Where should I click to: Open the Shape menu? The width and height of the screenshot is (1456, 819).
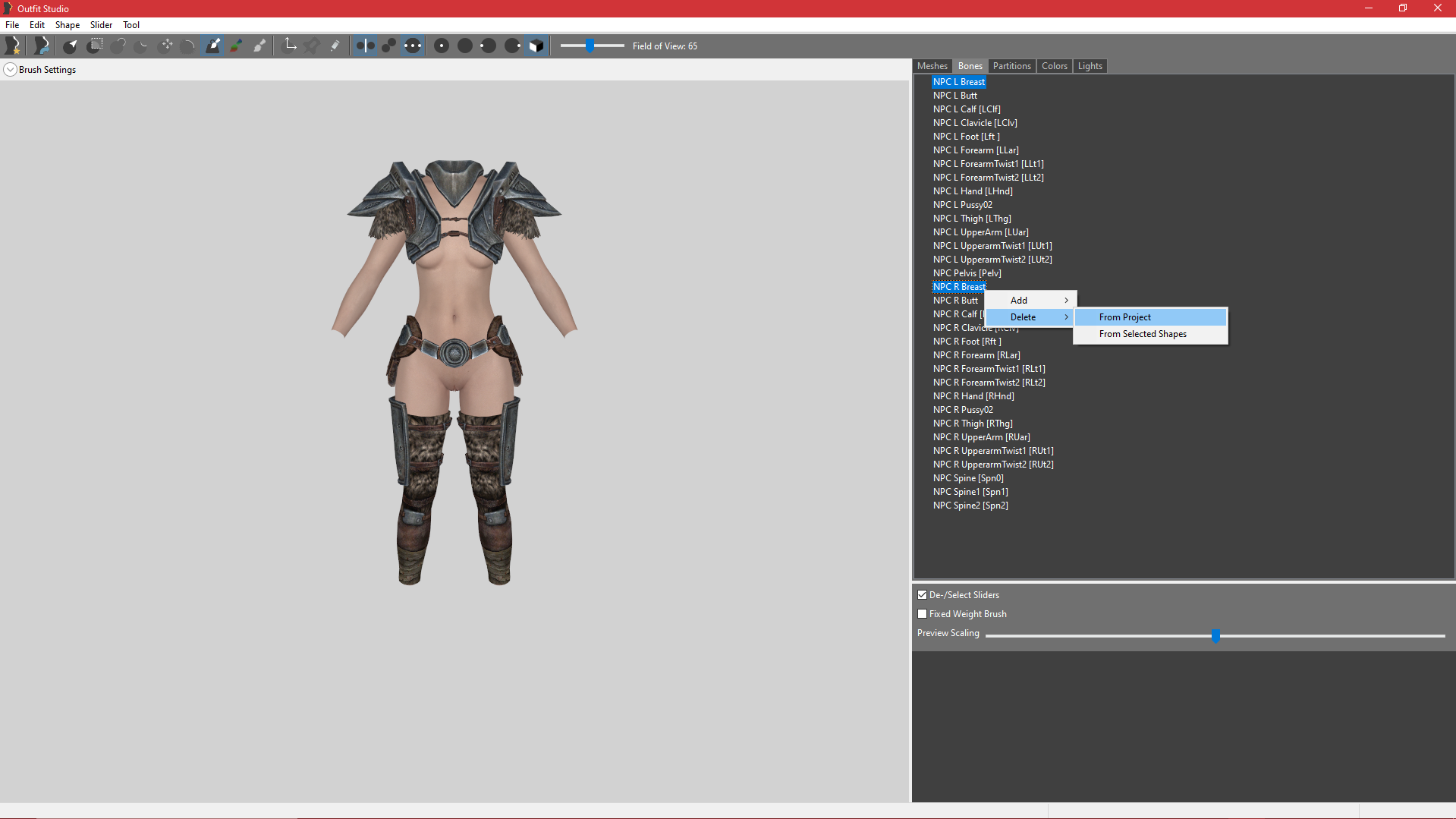tap(68, 25)
